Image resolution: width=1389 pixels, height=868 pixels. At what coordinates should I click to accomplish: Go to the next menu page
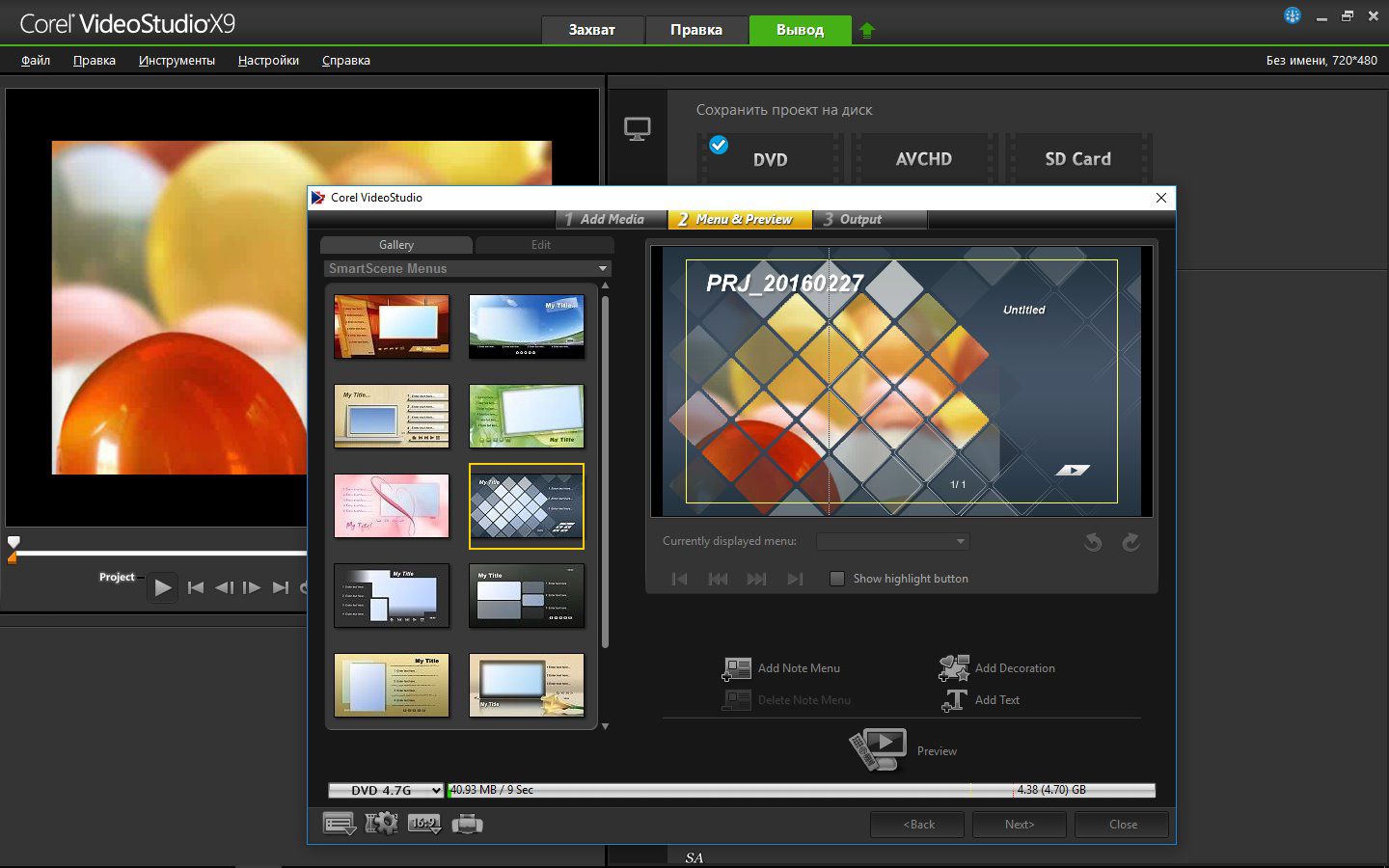click(x=756, y=579)
